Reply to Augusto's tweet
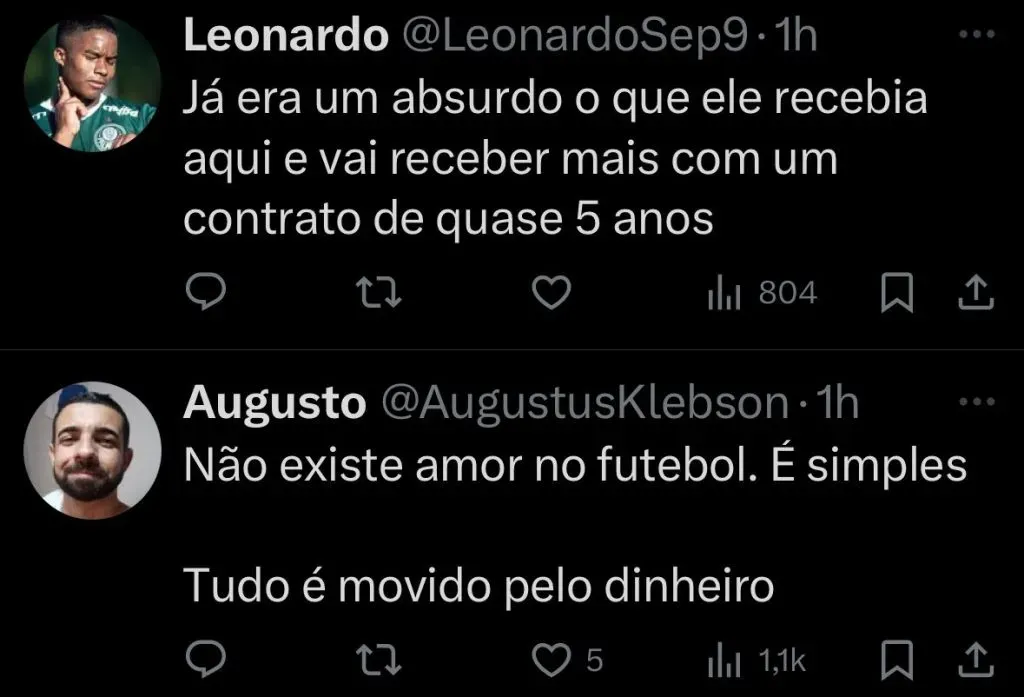Viewport: 1024px width, 697px height. pyautogui.click(x=207, y=660)
